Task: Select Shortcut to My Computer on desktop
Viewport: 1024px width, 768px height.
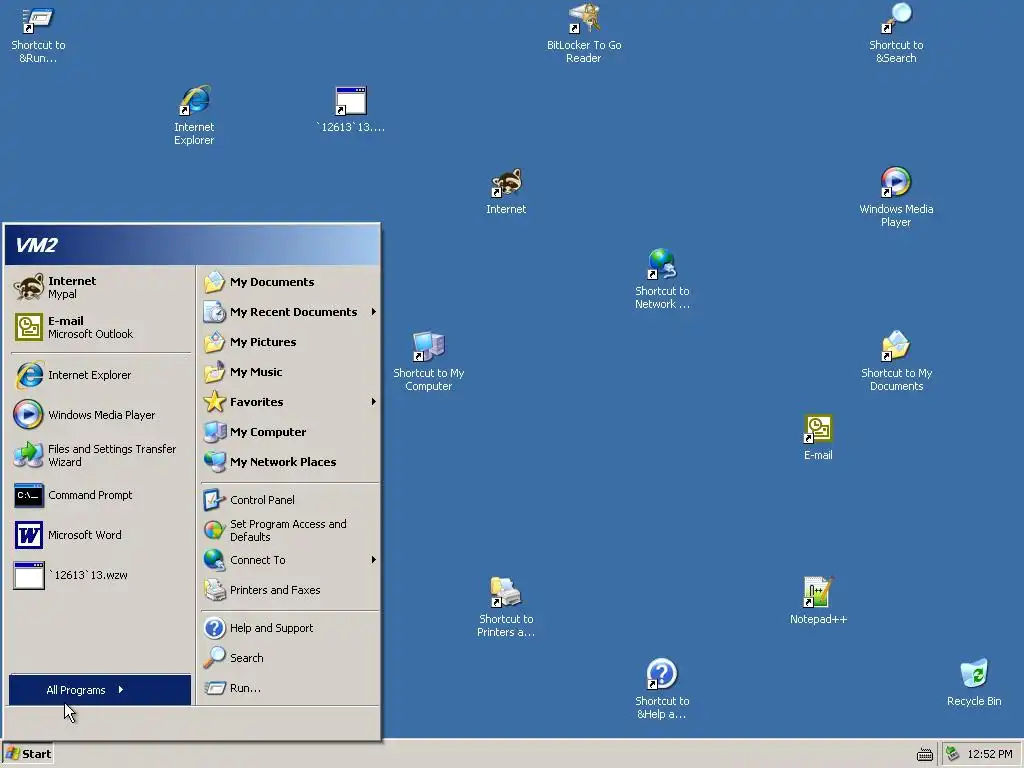Action: [x=428, y=361]
